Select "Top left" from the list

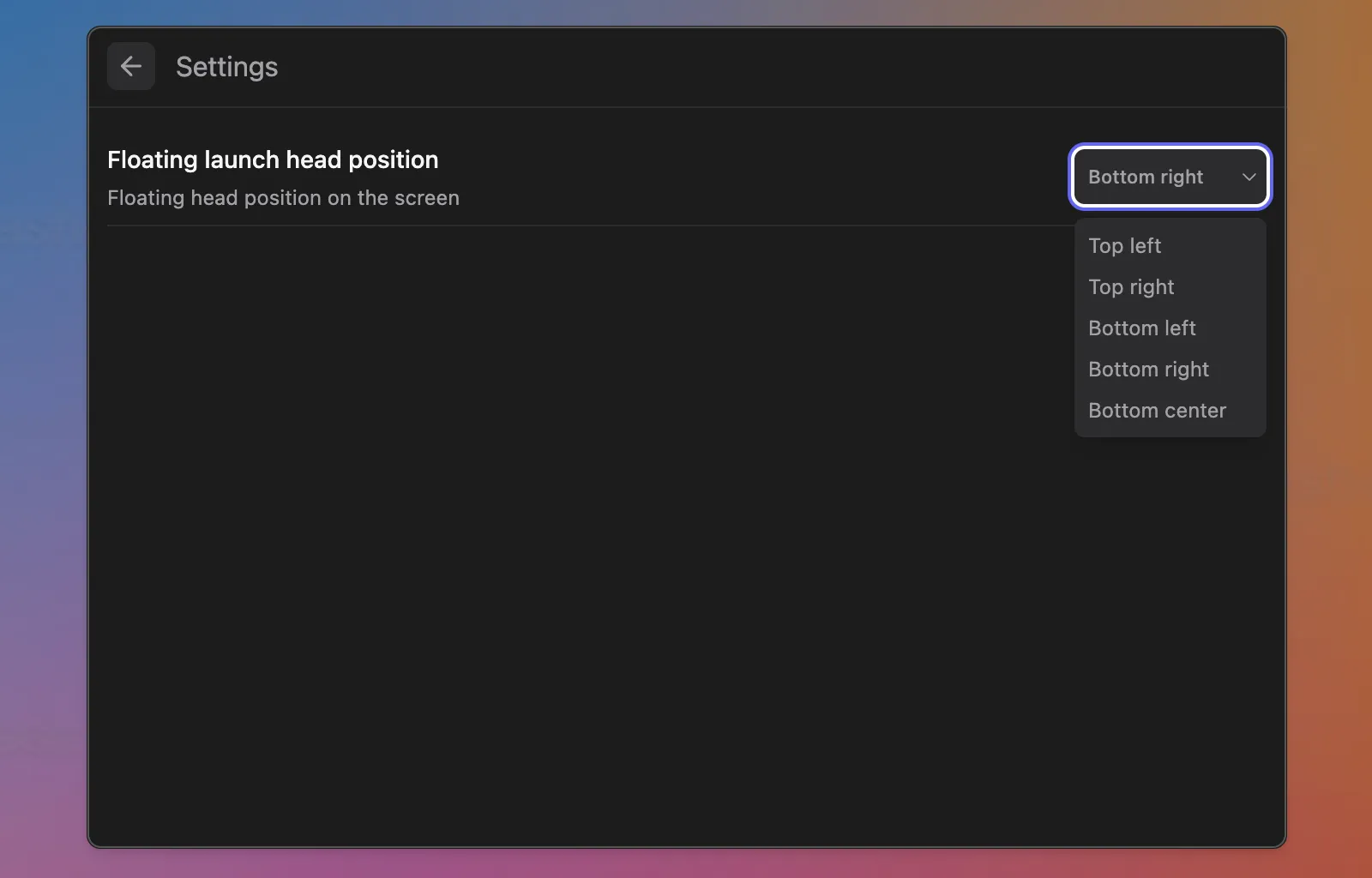click(1124, 246)
